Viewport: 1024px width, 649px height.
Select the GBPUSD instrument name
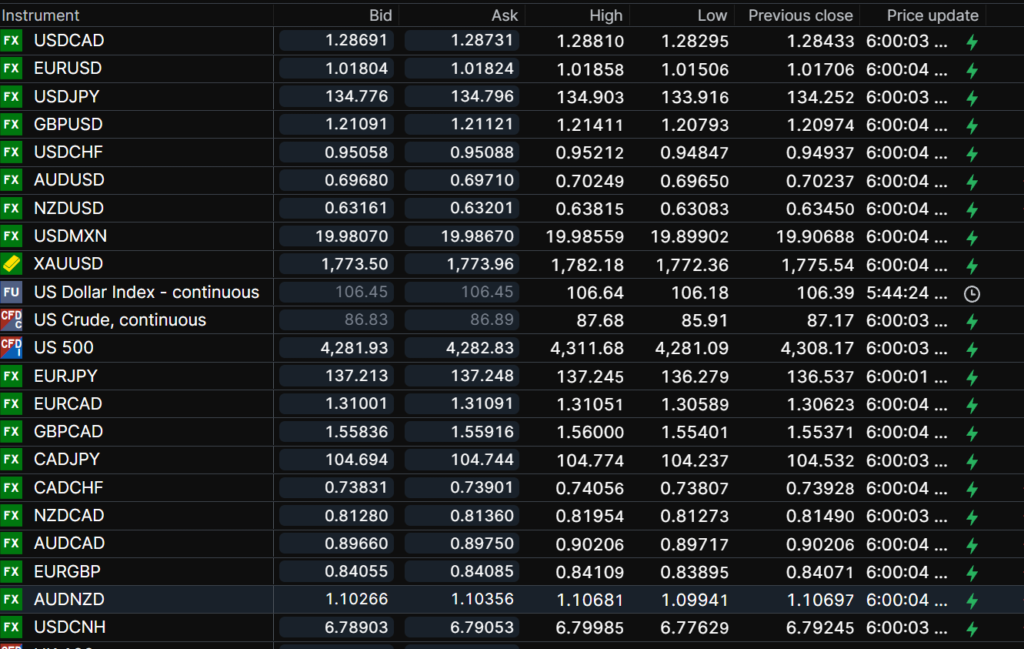68,124
